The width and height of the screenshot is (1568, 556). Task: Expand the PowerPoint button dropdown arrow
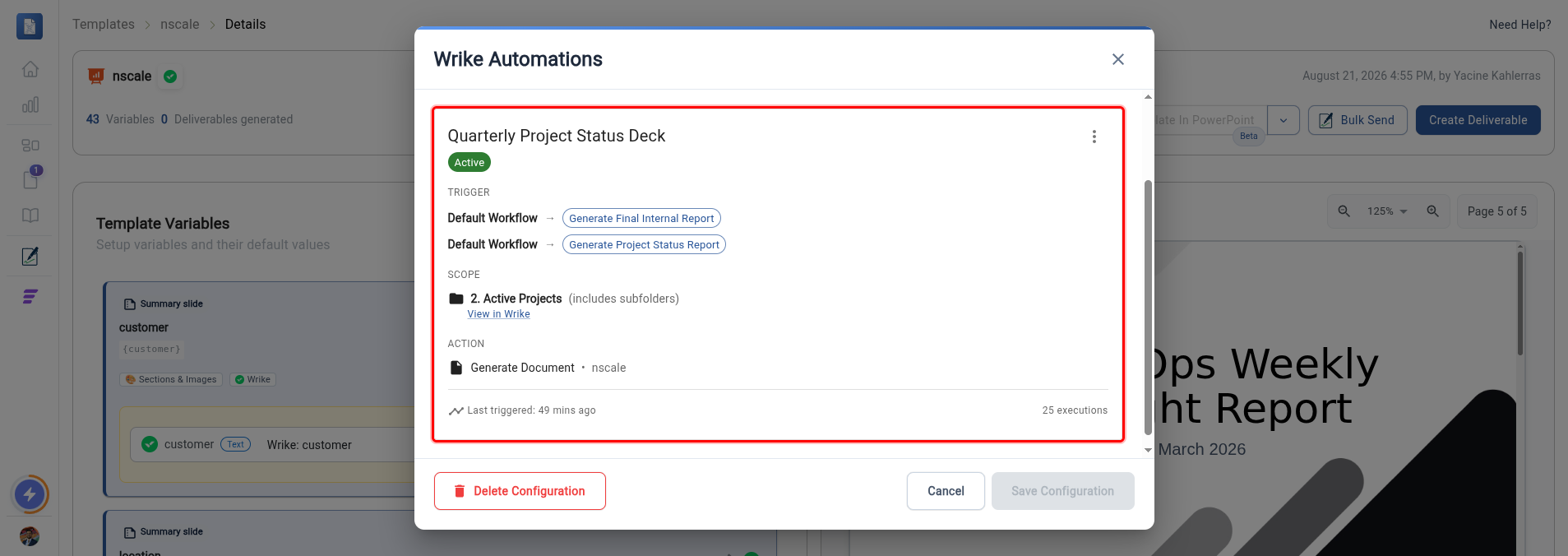pyautogui.click(x=1283, y=120)
